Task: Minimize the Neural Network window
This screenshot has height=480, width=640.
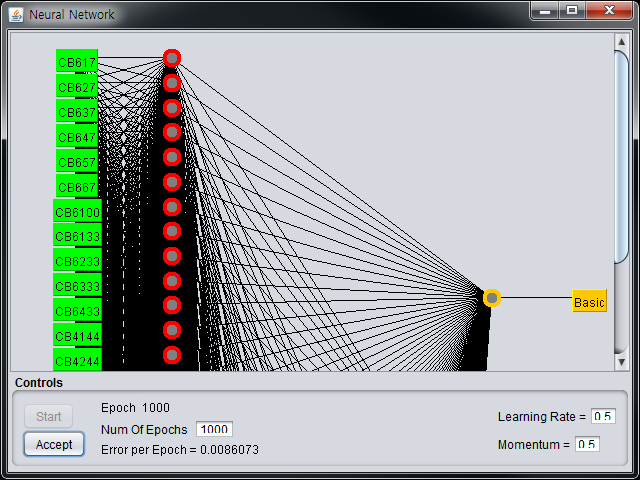Action: (545, 11)
